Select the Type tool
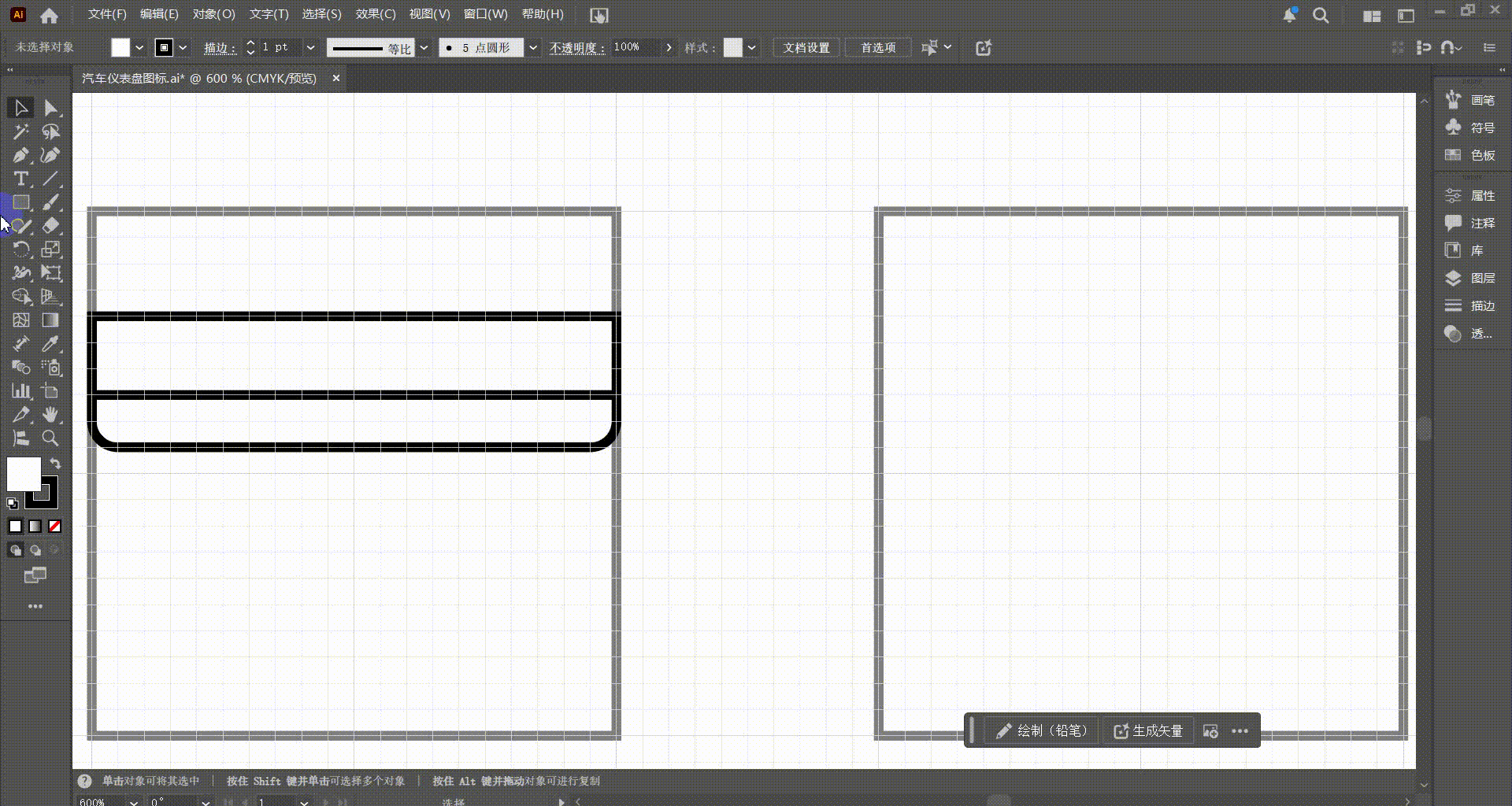The width and height of the screenshot is (1512, 806). [20, 179]
